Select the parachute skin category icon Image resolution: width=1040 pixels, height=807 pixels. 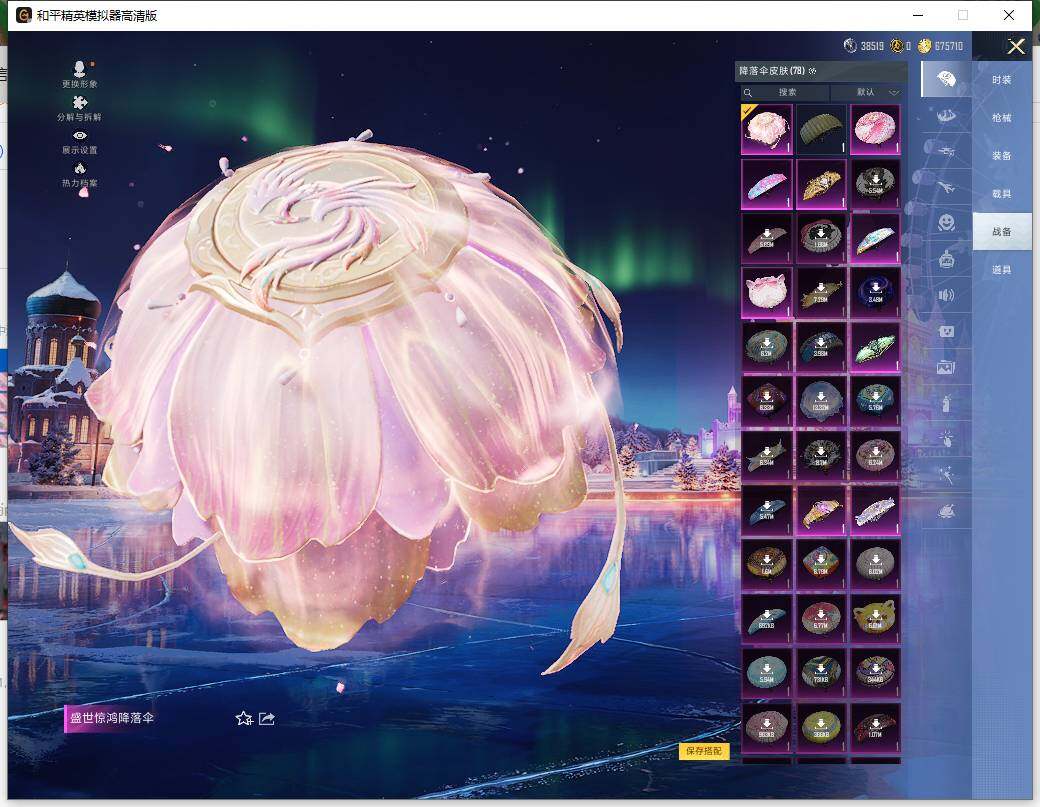[x=946, y=80]
